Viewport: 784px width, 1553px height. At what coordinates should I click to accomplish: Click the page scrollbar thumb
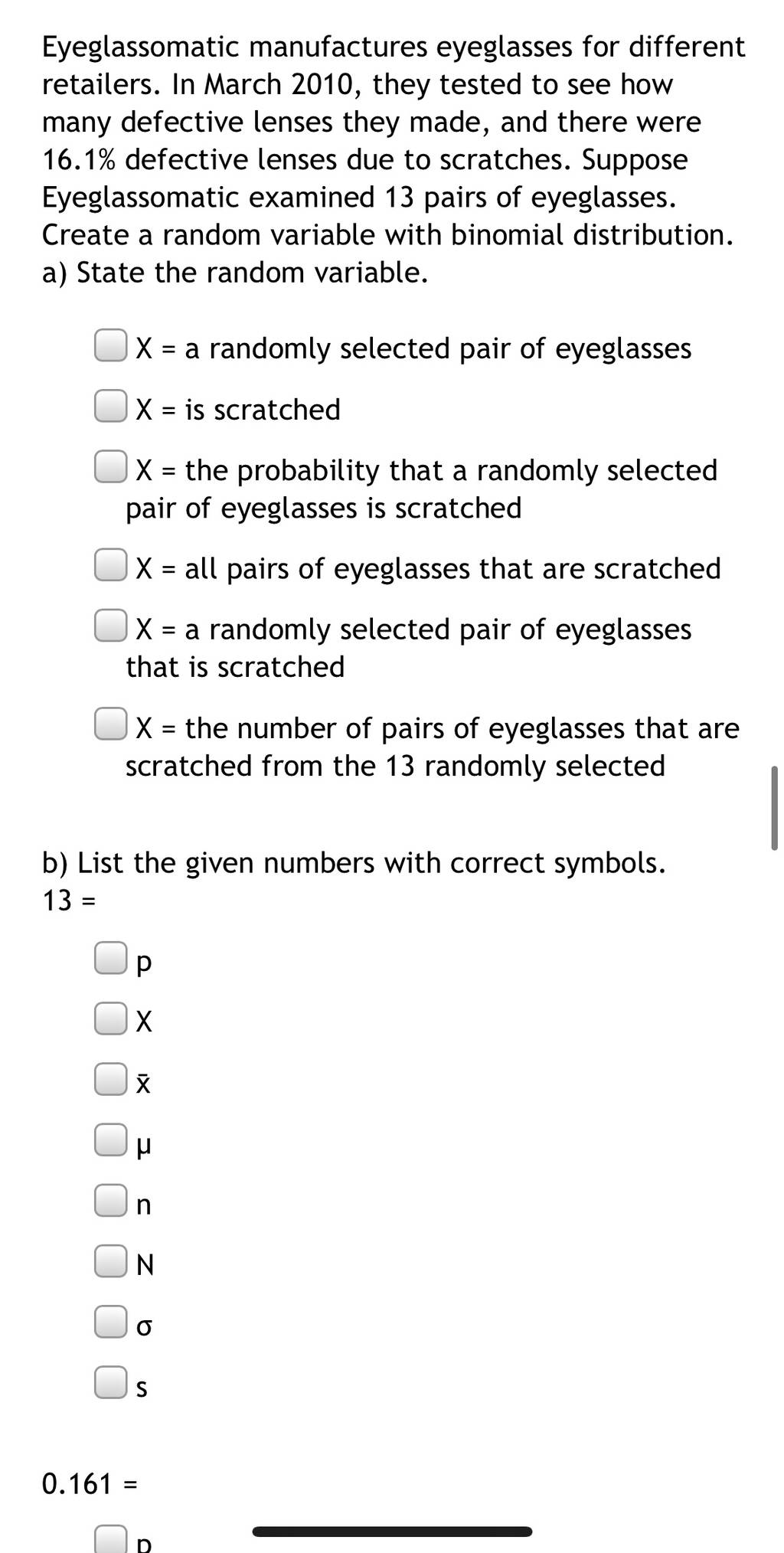tap(774, 808)
